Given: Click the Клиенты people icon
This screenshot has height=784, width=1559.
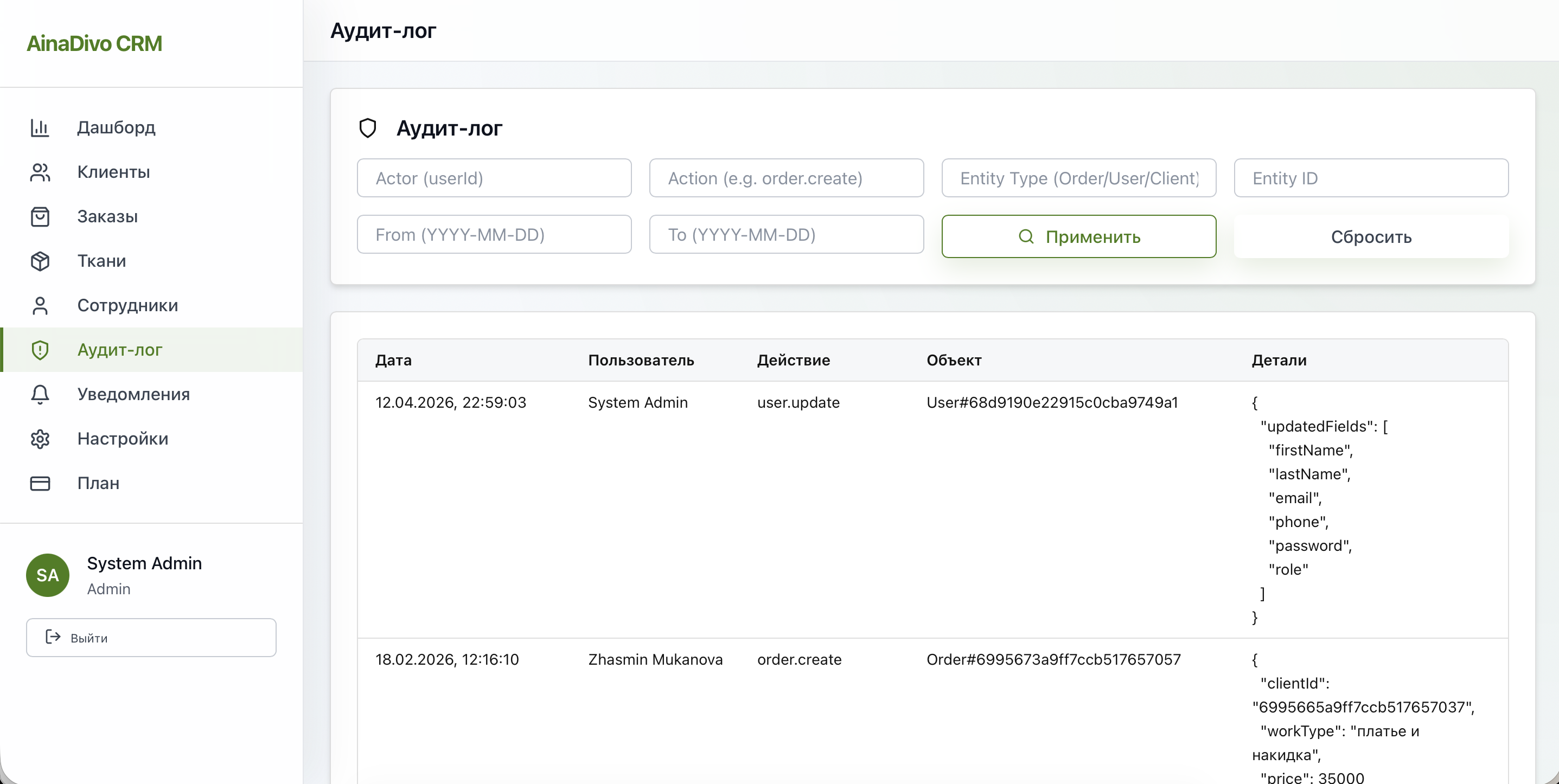Looking at the screenshot, I should point(40,172).
